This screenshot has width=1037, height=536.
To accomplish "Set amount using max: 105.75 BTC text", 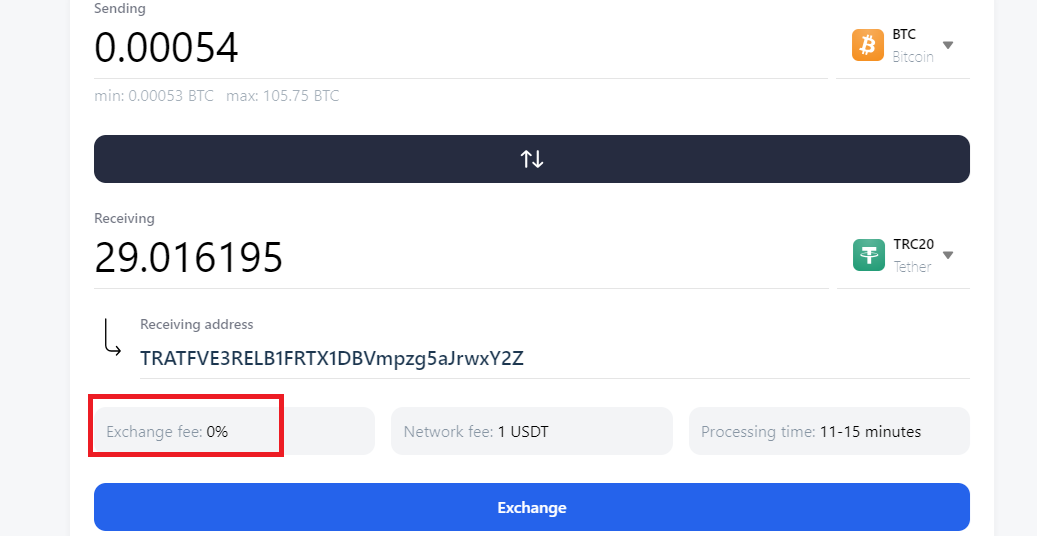I will pyautogui.click(x=282, y=96).
